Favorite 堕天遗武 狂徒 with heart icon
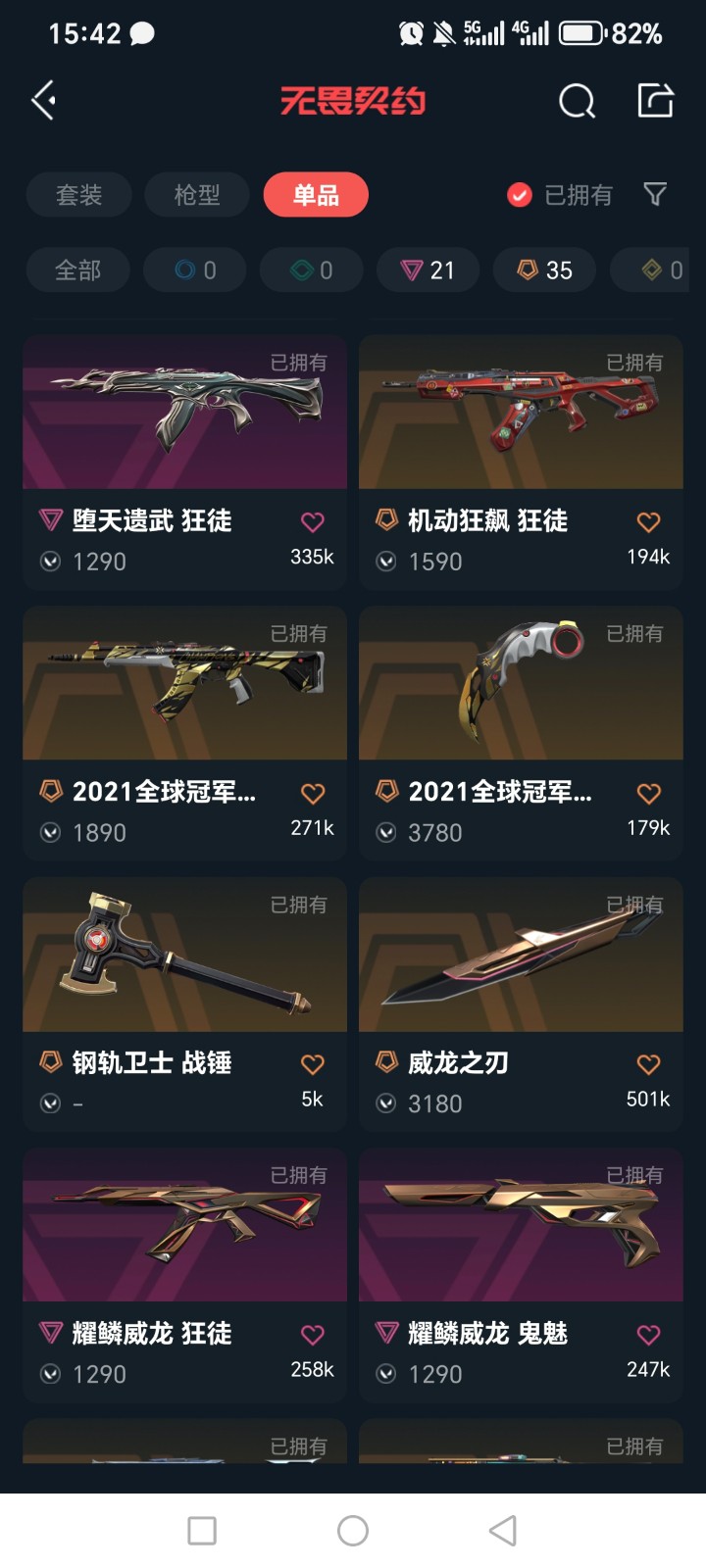 point(313,522)
